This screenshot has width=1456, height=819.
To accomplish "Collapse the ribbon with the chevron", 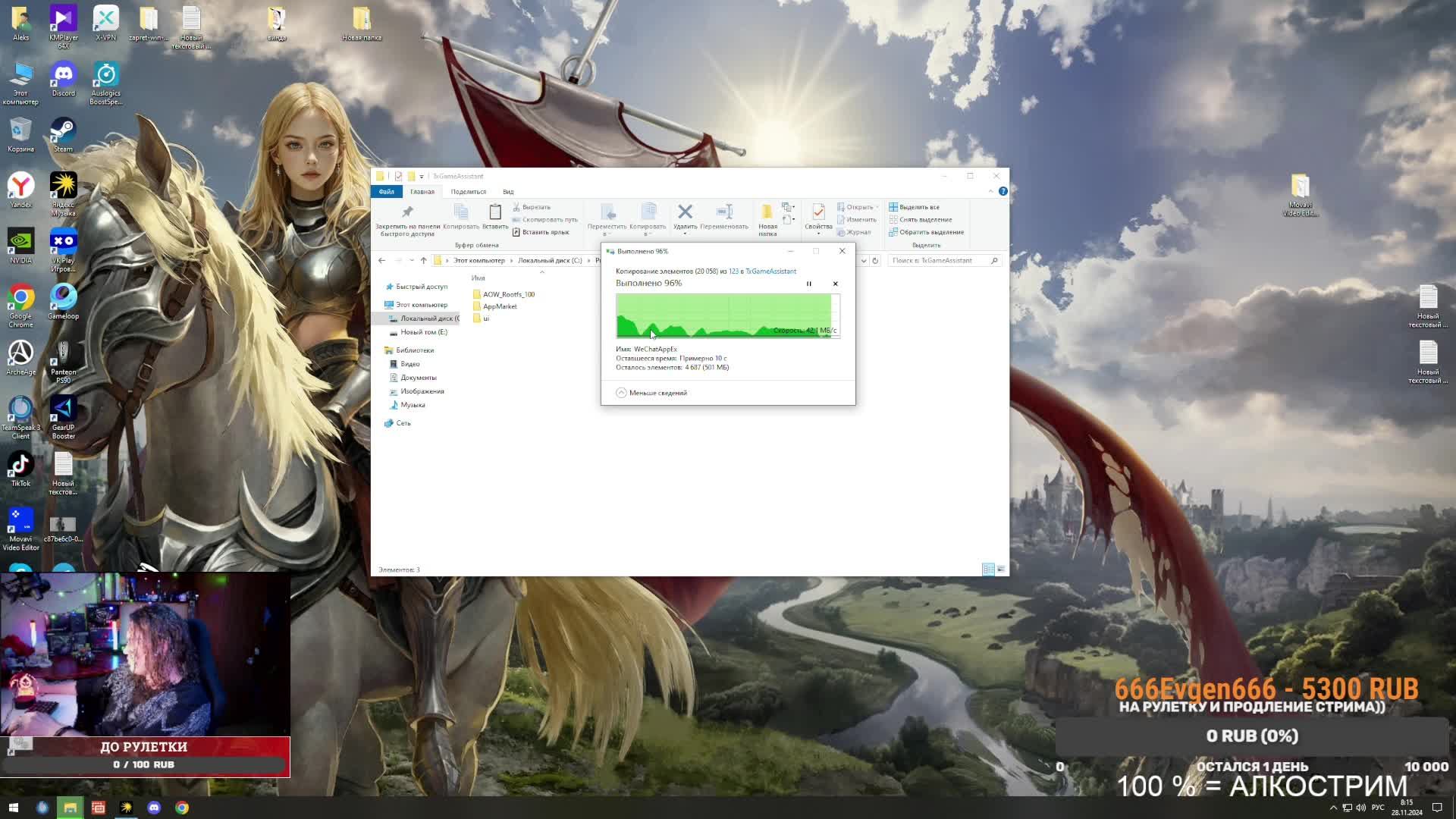I will coord(990,191).
